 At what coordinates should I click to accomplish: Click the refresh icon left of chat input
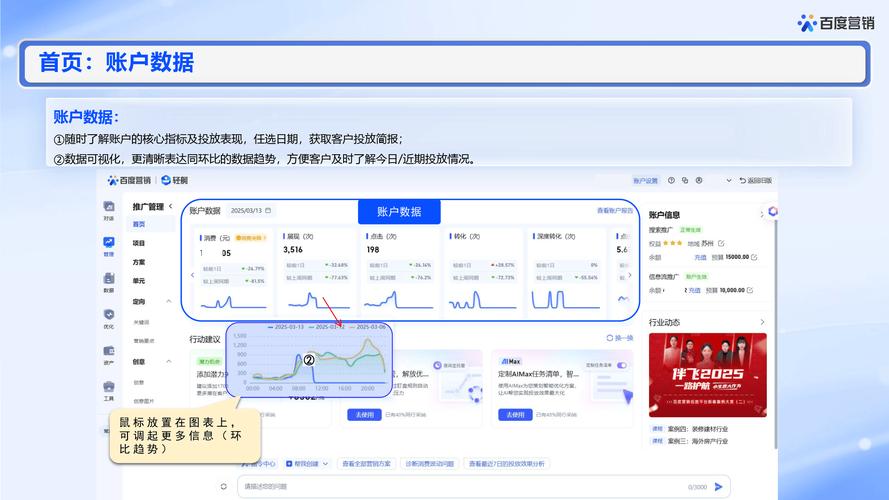tap(223, 486)
